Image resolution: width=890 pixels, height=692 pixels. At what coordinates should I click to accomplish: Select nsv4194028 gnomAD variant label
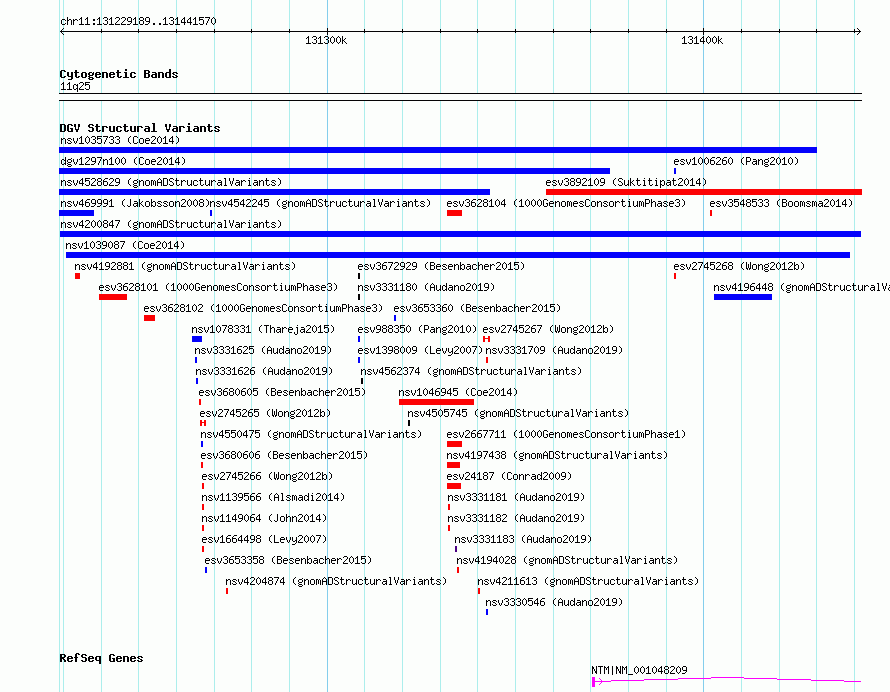567,560
